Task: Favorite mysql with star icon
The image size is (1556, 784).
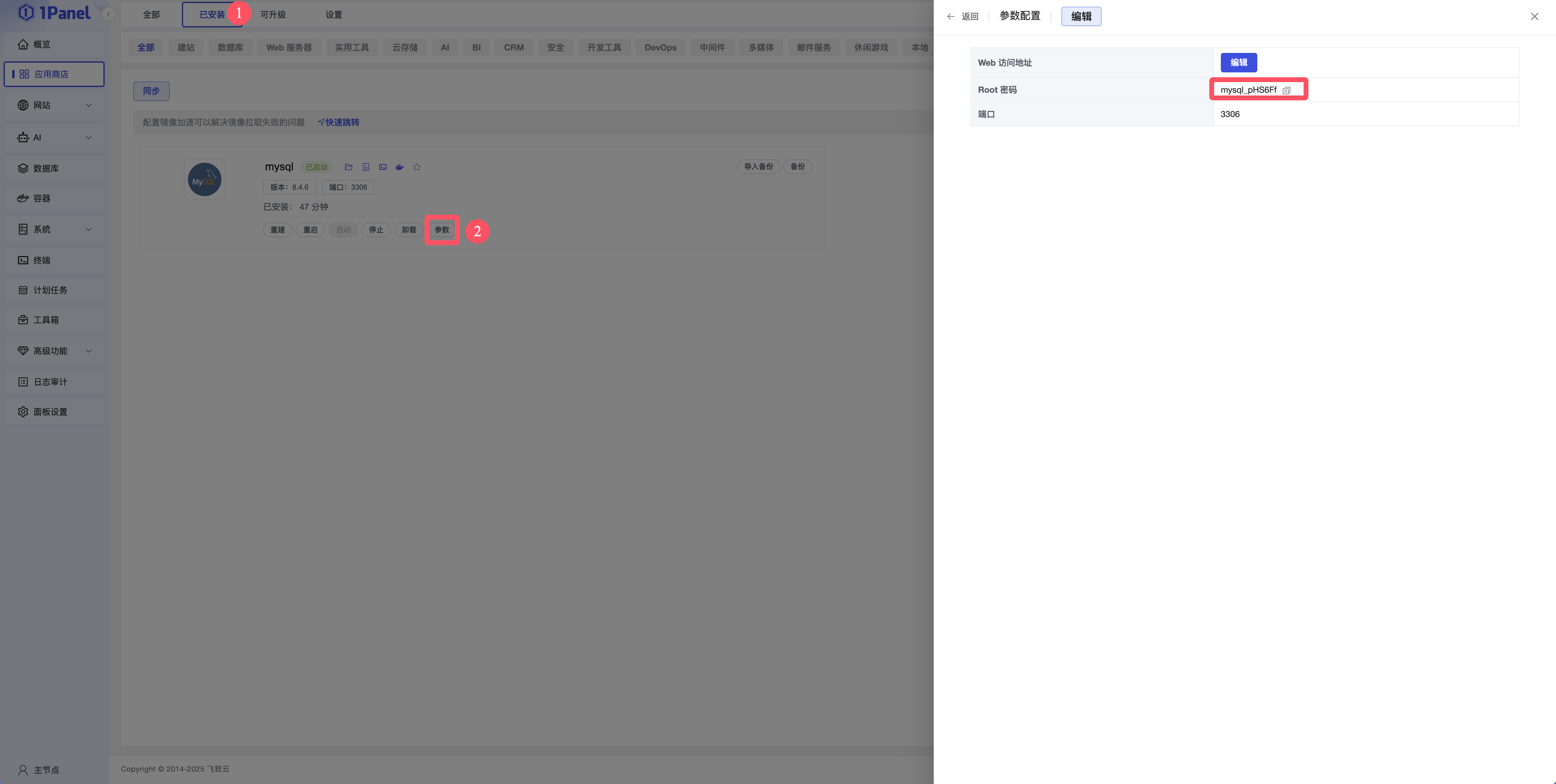Action: click(417, 167)
